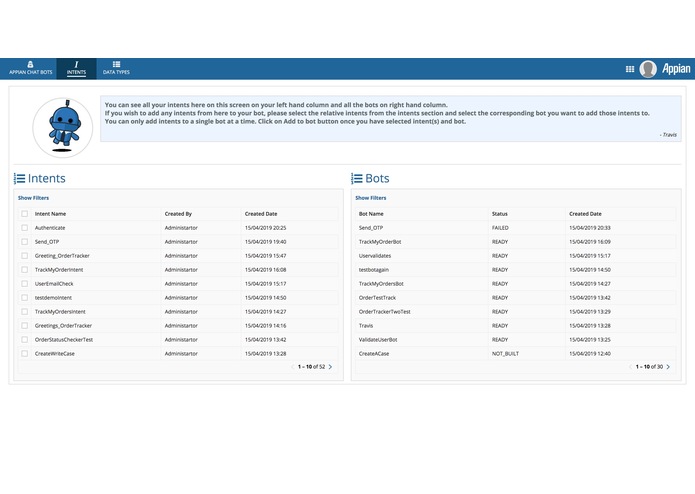This screenshot has height=494, width=695.
Task: Click the Intents list icon
Action: [19, 179]
